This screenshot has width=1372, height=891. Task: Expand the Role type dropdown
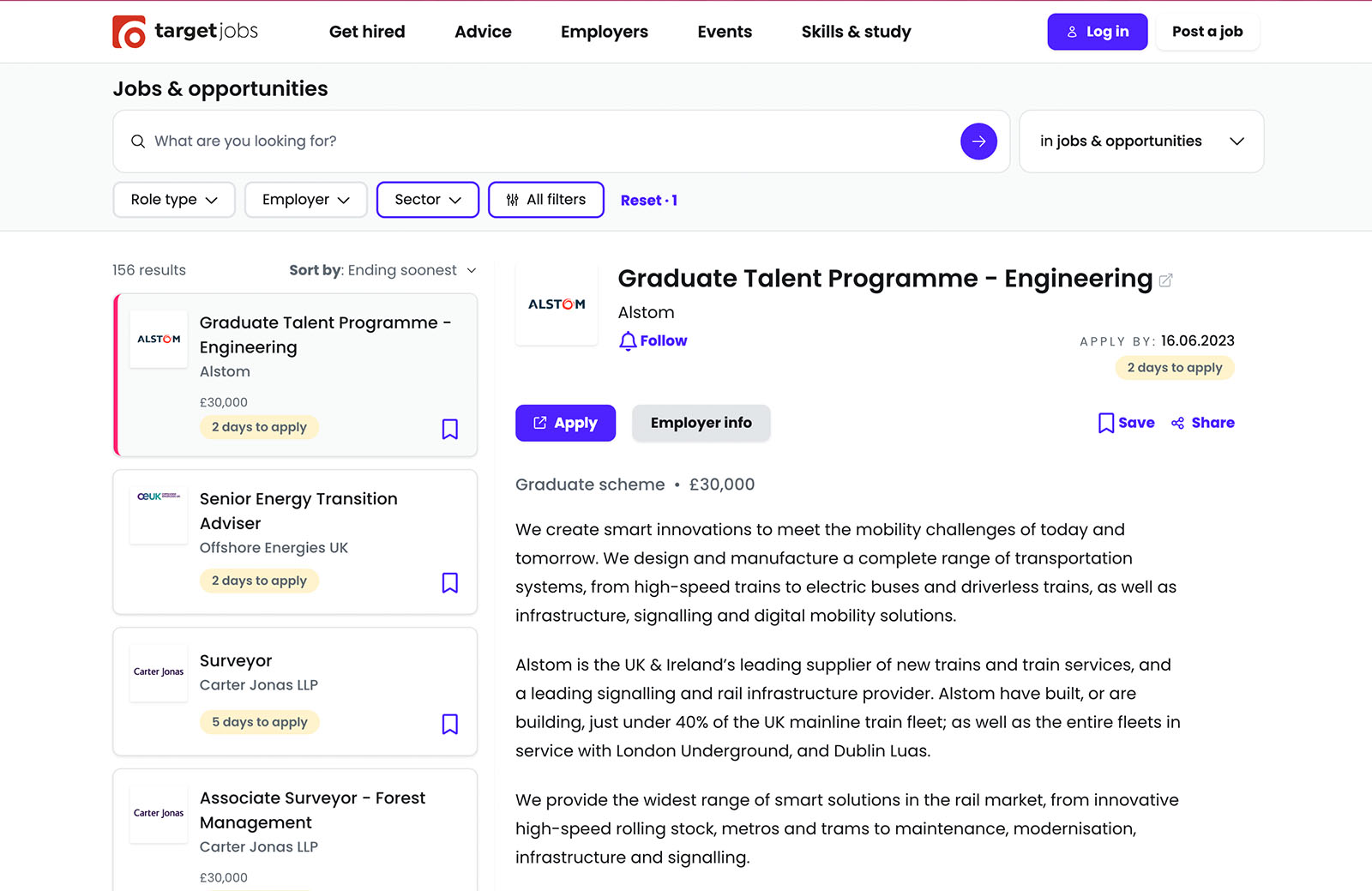coord(174,200)
